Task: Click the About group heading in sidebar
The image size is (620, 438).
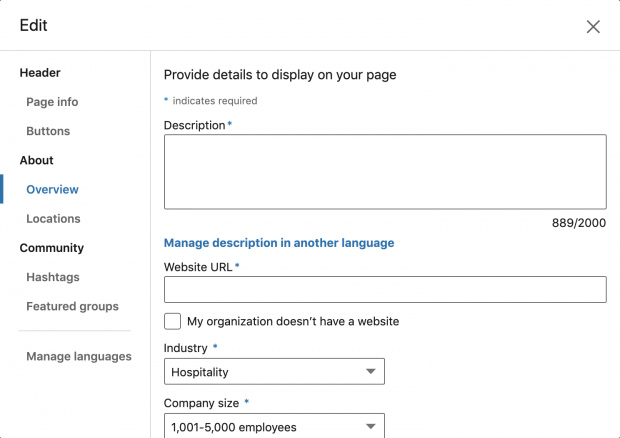Action: (37, 160)
